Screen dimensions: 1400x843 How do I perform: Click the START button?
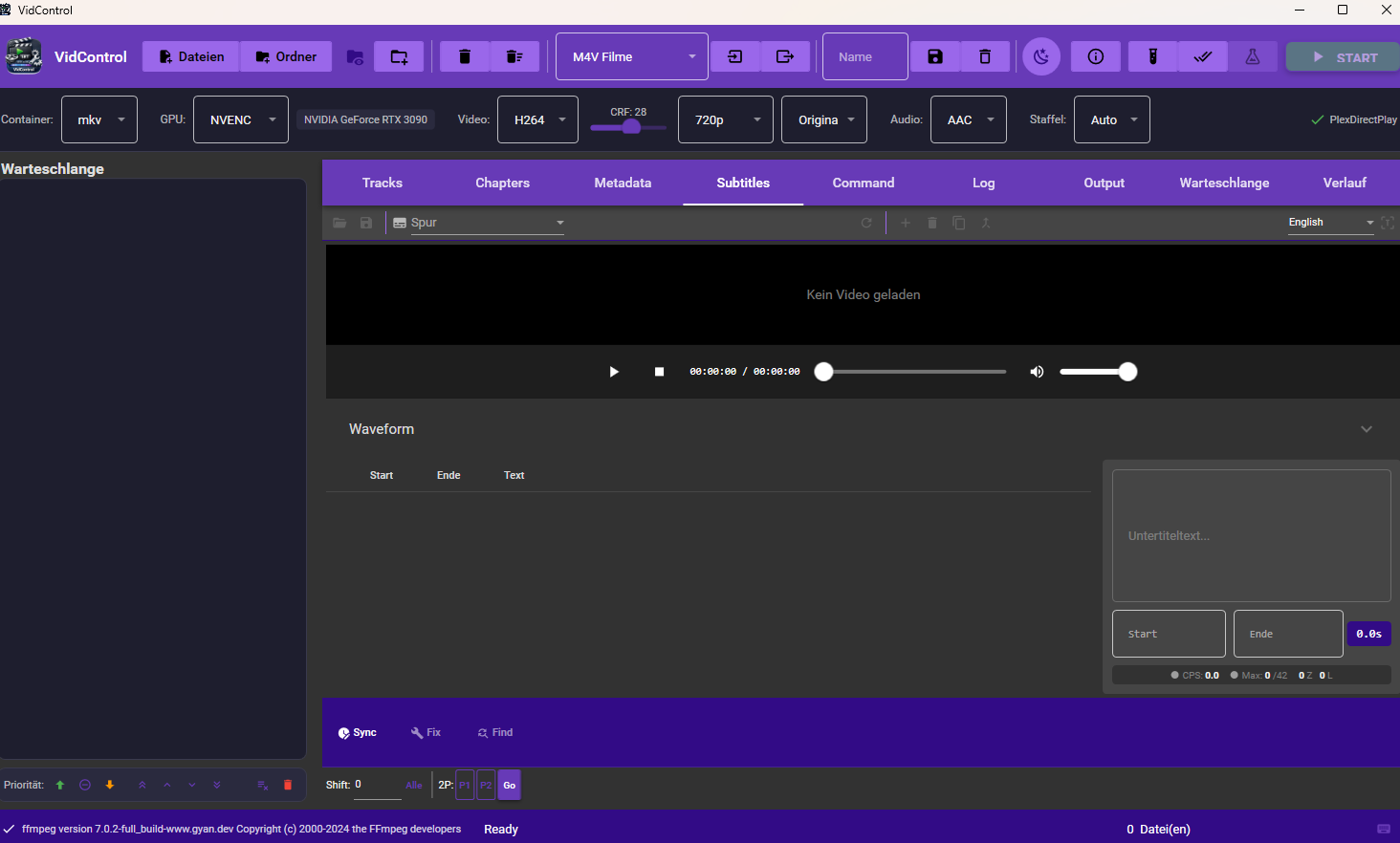[1344, 56]
